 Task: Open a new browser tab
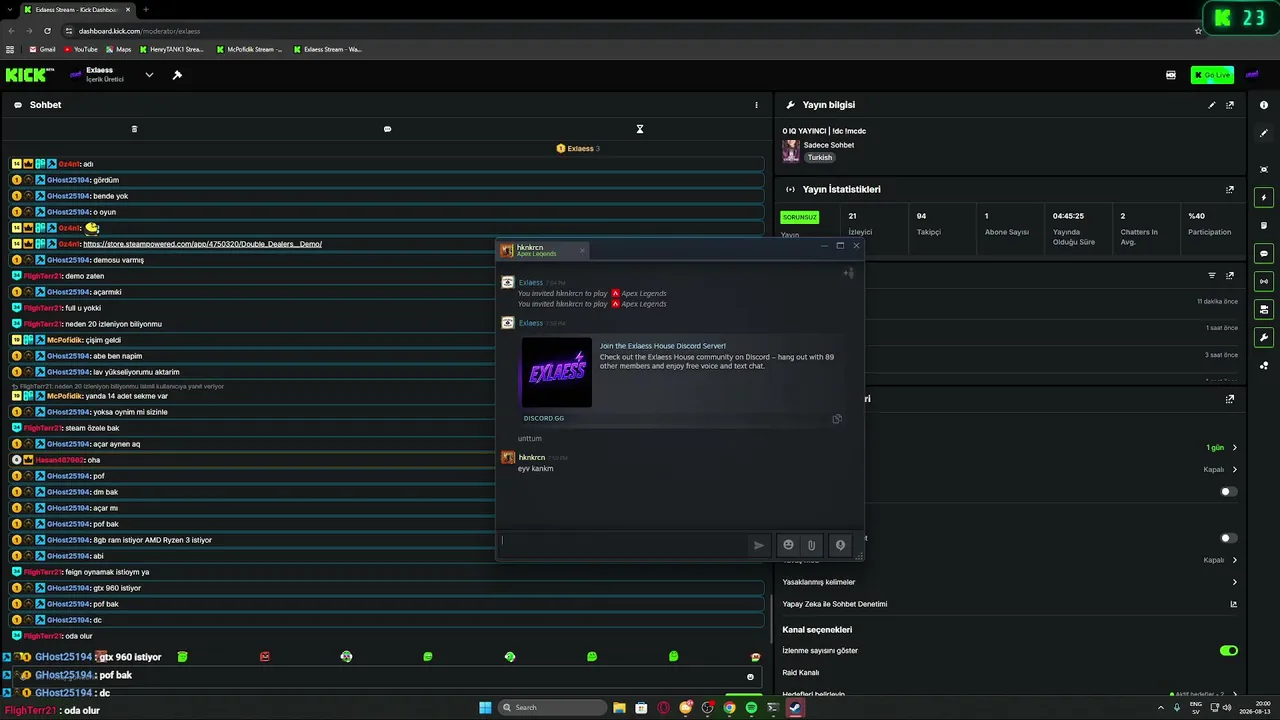click(146, 10)
